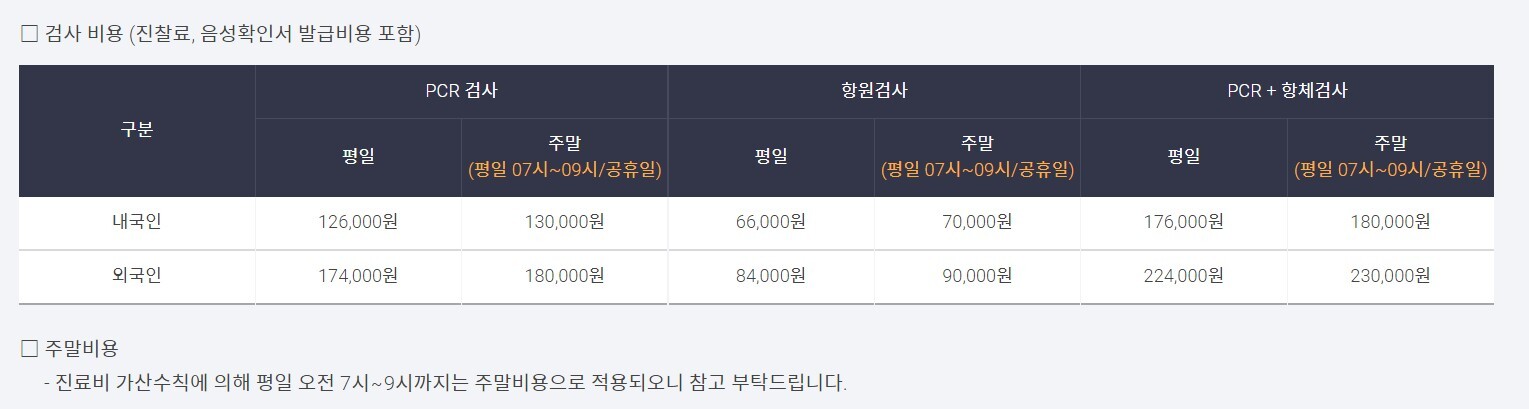This screenshot has height=409, width=1529.
Task: Click the 외국인 row label
Action: [x=137, y=275]
